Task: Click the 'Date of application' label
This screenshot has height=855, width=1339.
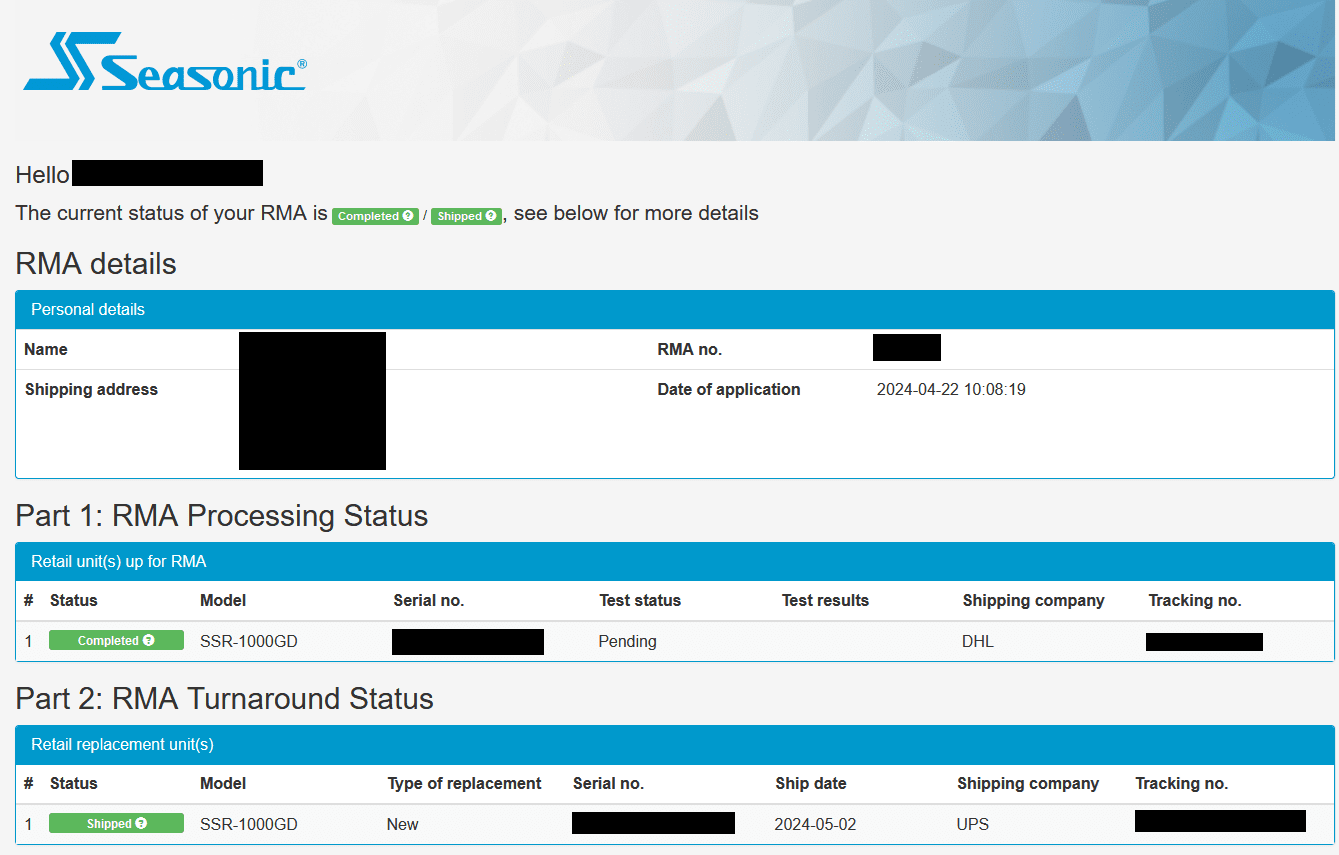Action: pyautogui.click(x=729, y=390)
